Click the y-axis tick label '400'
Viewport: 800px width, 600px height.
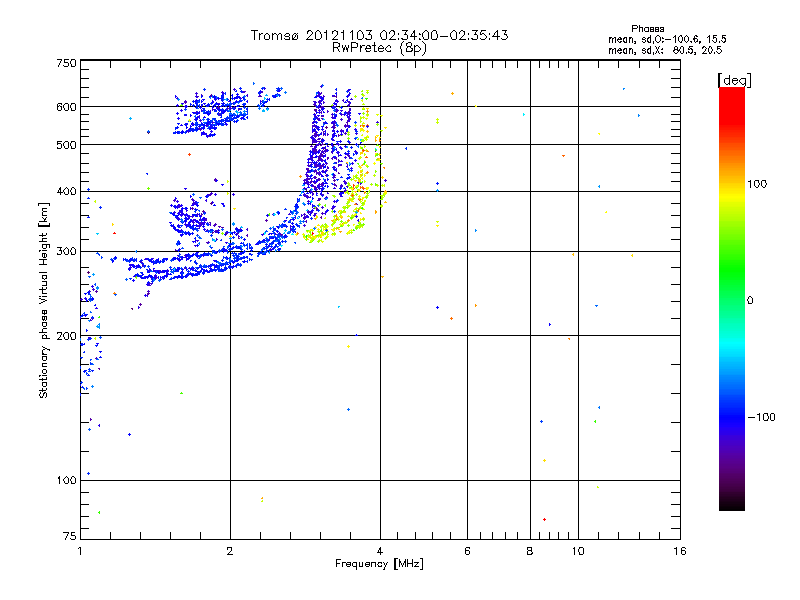coord(66,191)
